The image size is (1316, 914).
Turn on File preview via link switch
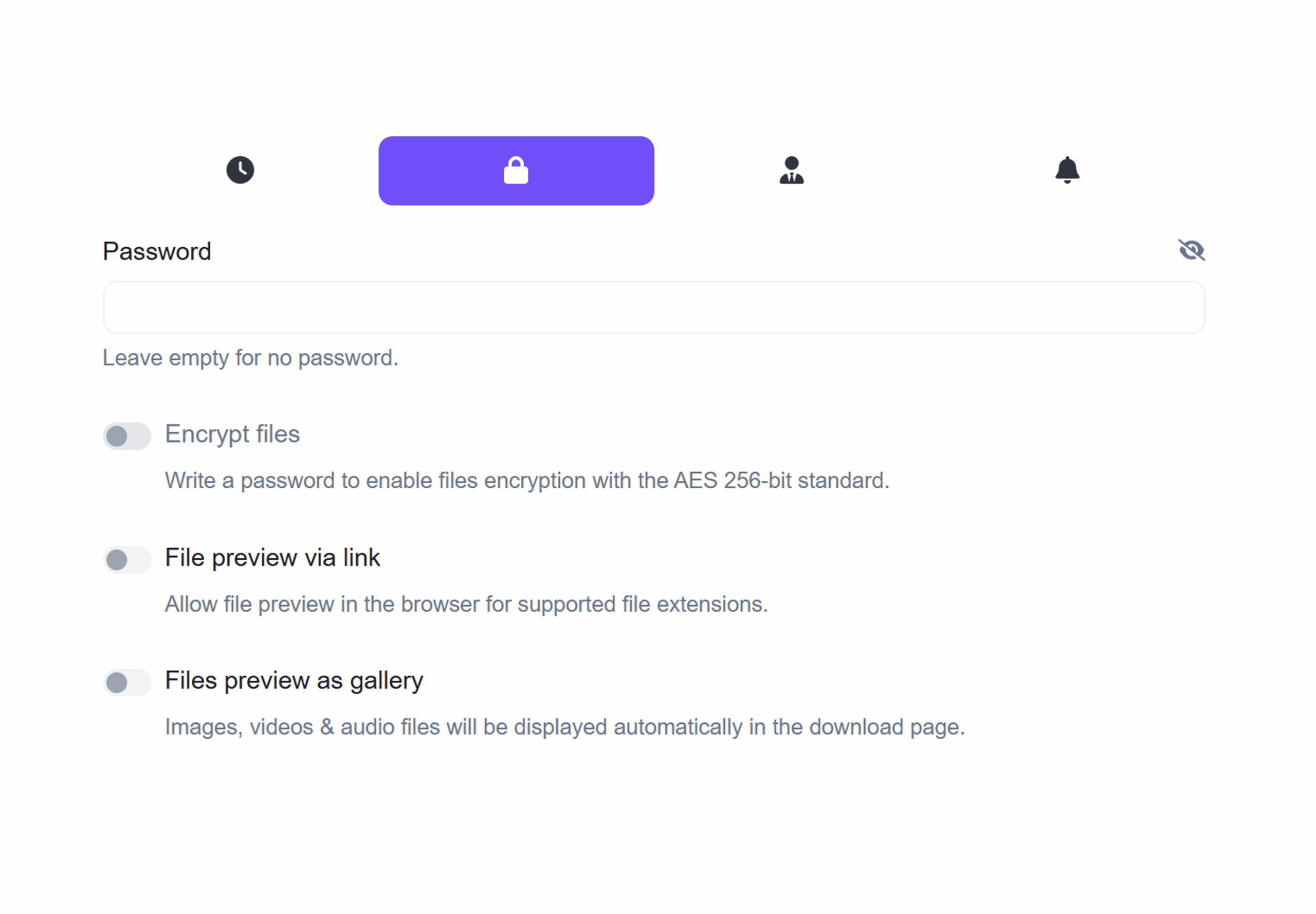click(x=126, y=559)
